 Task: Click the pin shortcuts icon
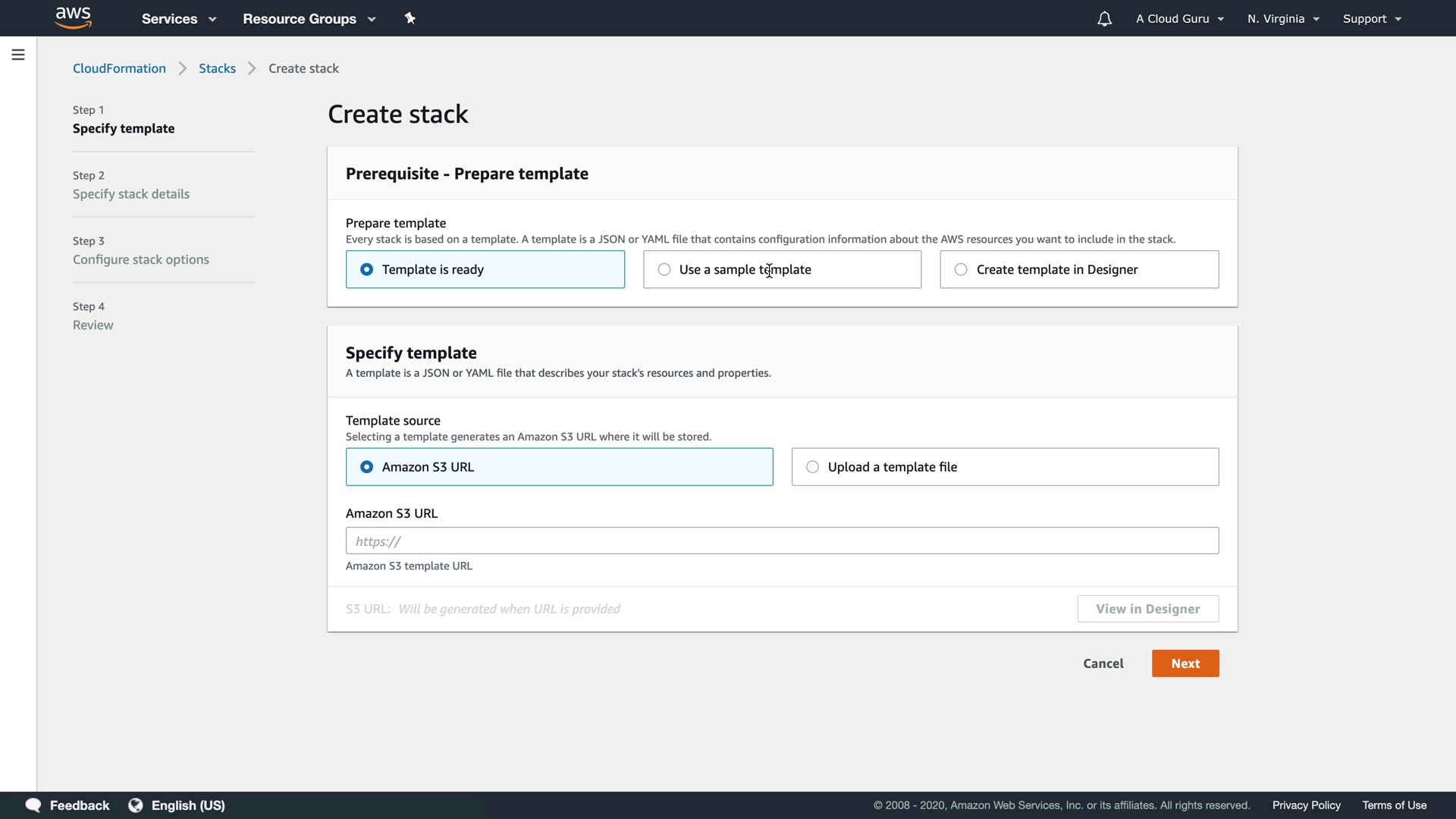coord(410,18)
